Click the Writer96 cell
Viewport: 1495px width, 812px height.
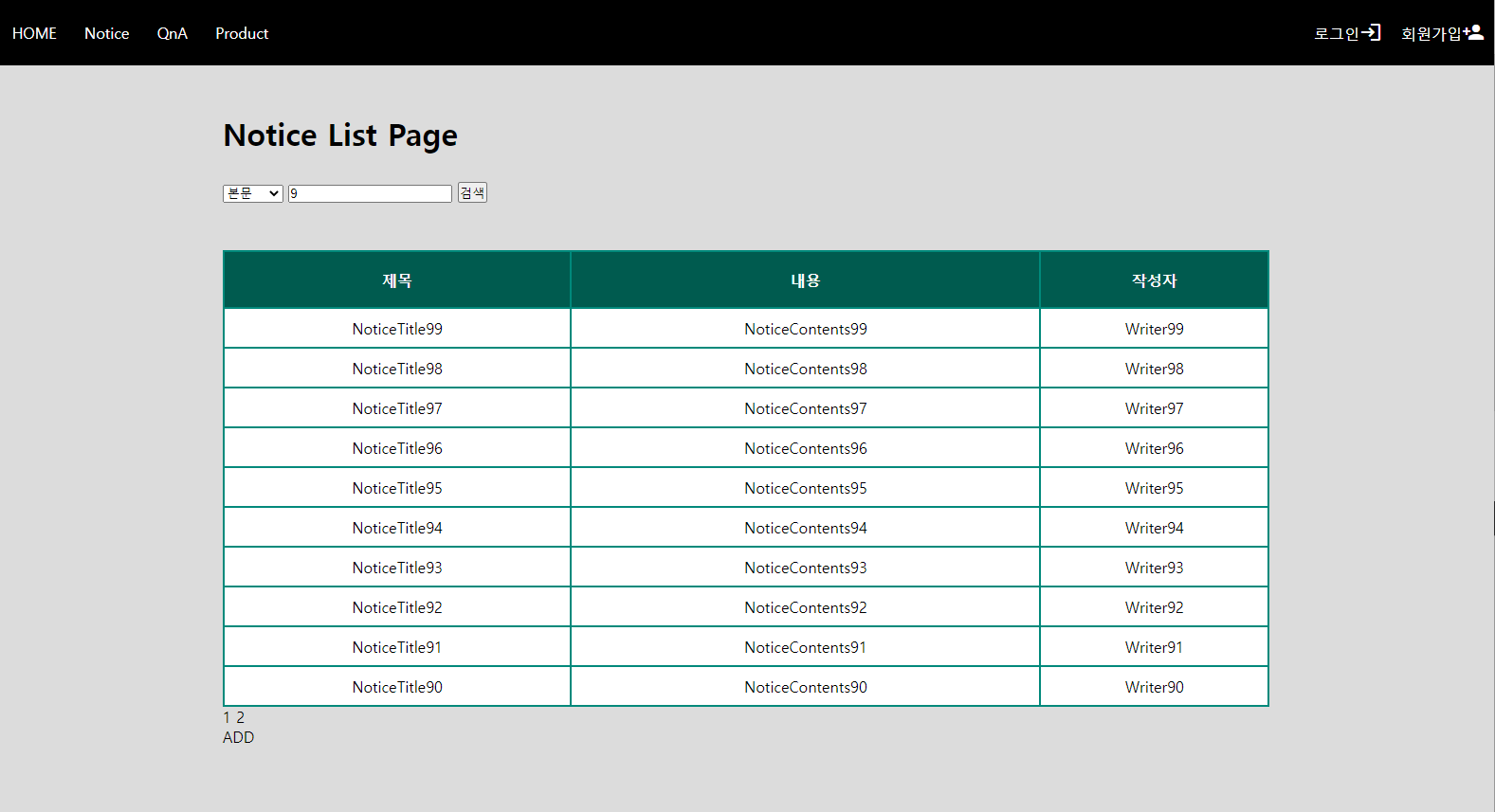click(x=1154, y=448)
